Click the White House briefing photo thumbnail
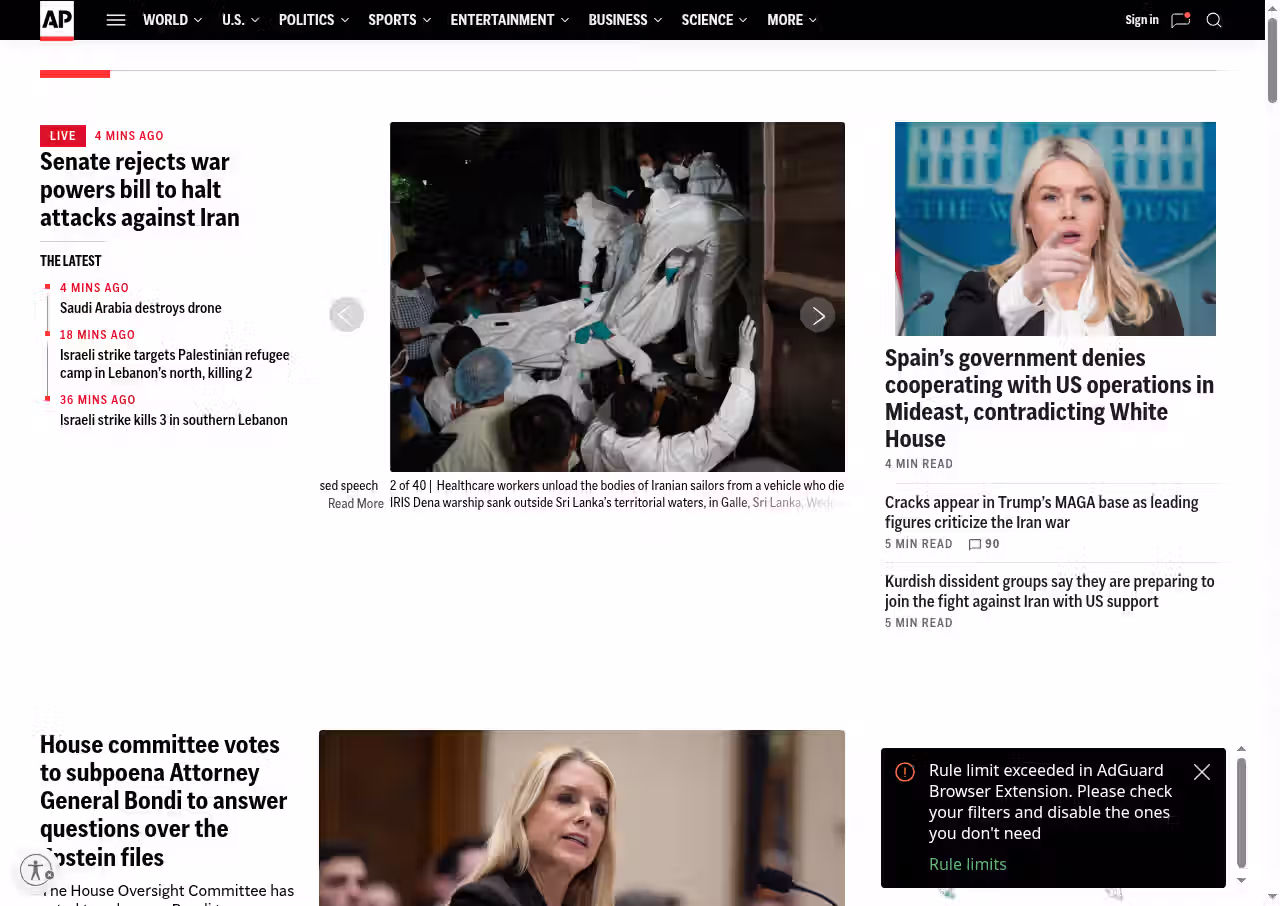 coord(1055,229)
